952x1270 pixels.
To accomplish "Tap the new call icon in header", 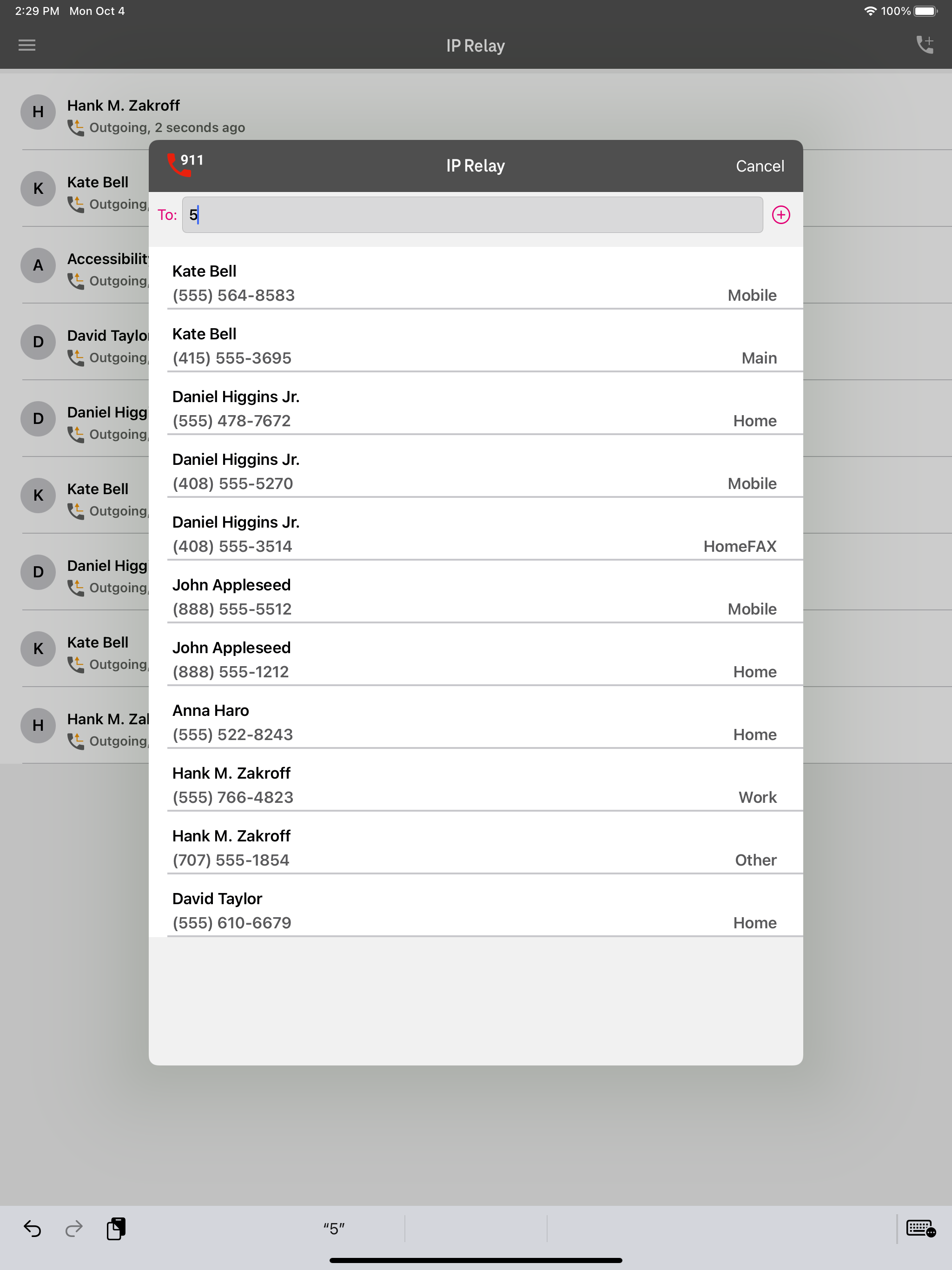I will point(924,45).
